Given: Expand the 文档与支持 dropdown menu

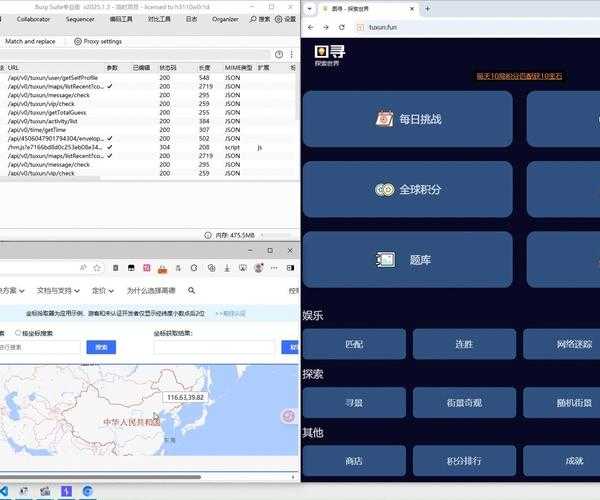Looking at the screenshot, I should click(58, 291).
